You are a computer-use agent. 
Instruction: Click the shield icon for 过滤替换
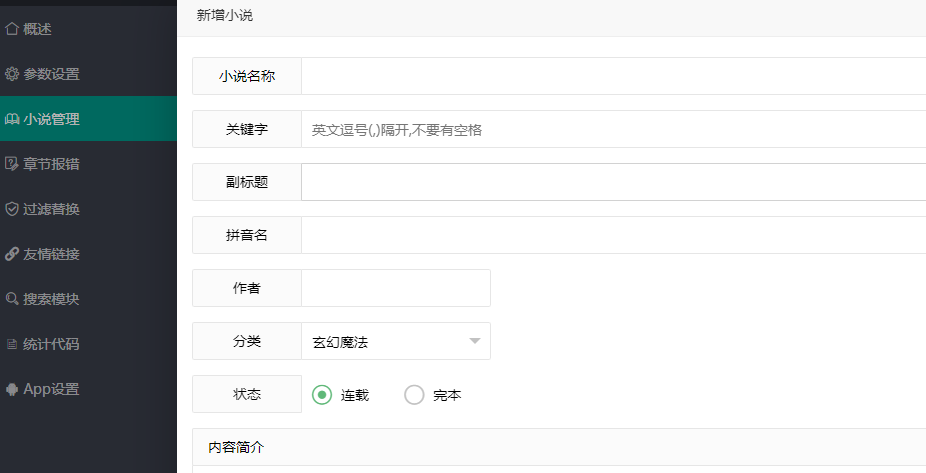point(12,209)
